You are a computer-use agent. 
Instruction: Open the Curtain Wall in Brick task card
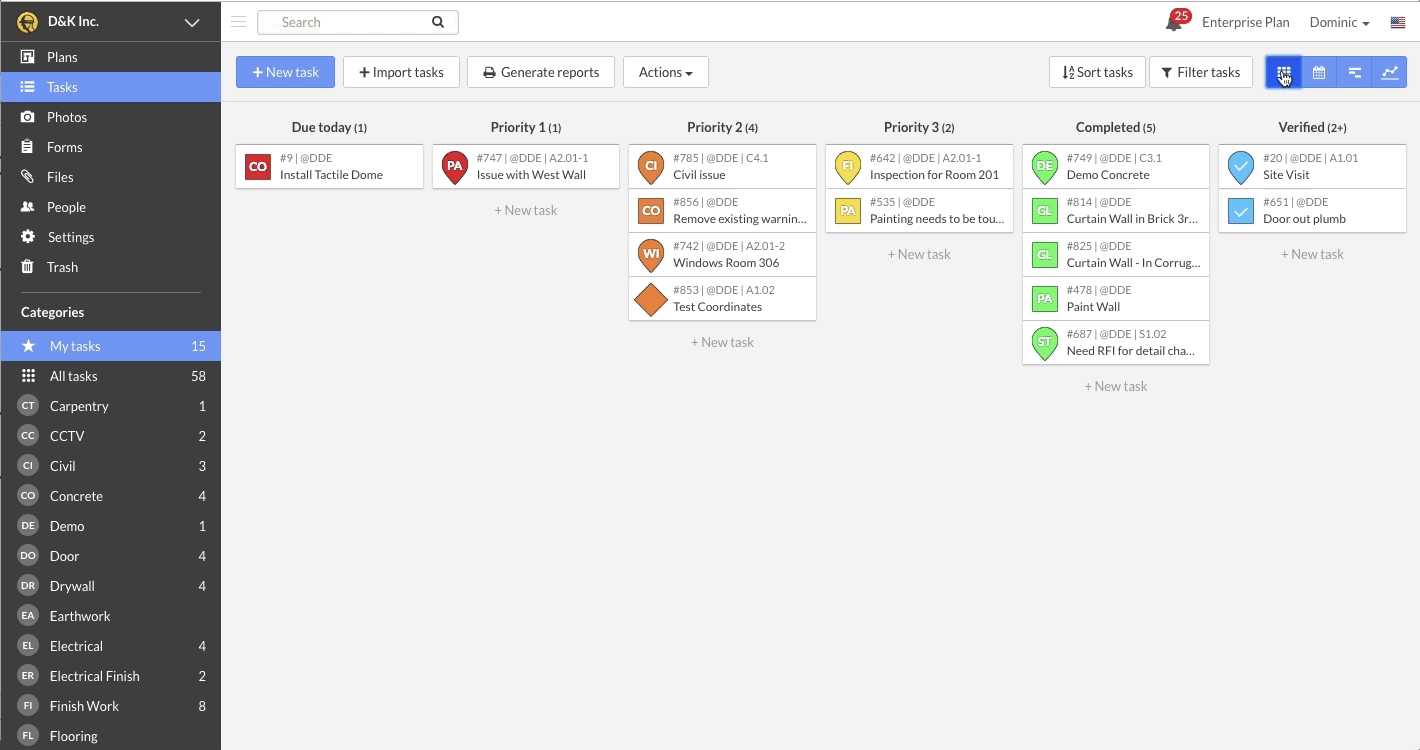click(x=1116, y=210)
